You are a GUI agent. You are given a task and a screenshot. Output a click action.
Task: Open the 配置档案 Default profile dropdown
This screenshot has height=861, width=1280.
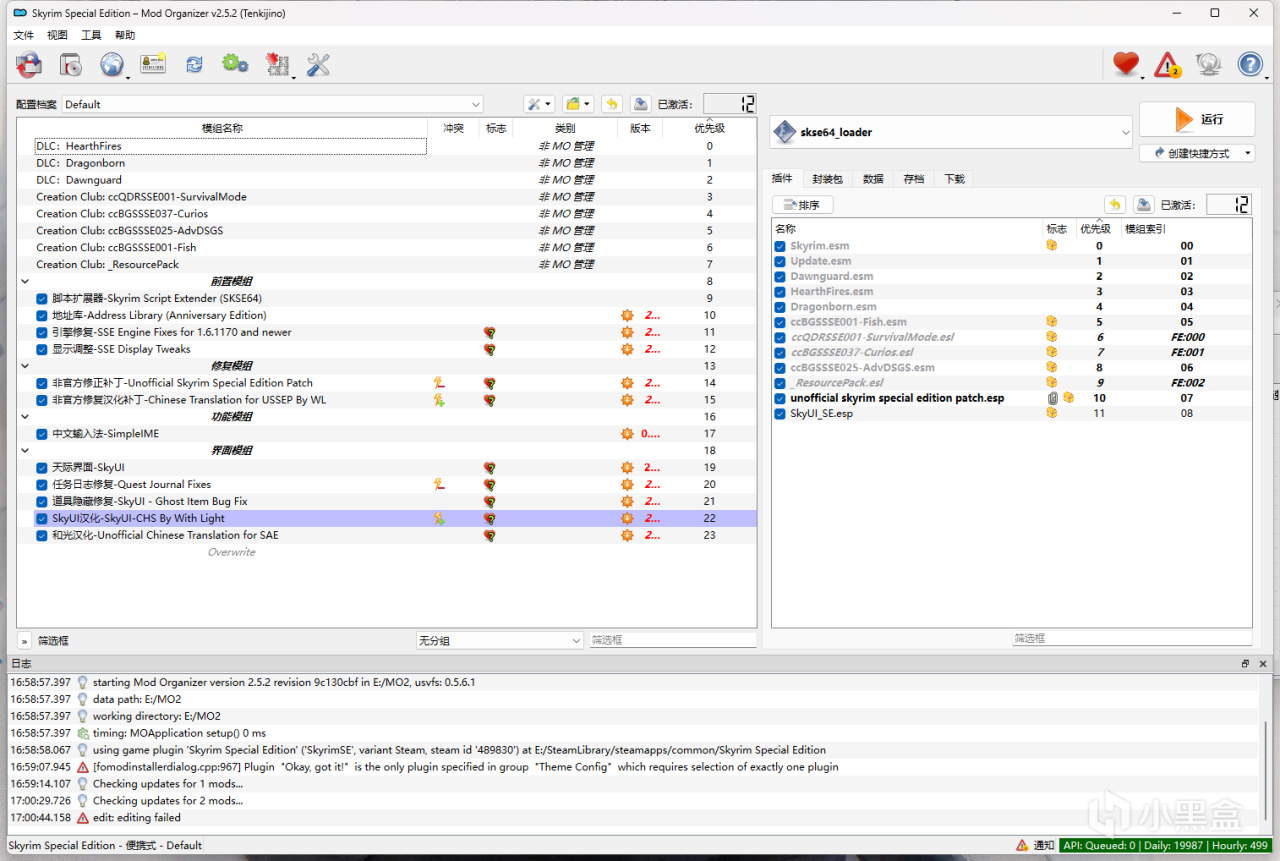tap(273, 104)
